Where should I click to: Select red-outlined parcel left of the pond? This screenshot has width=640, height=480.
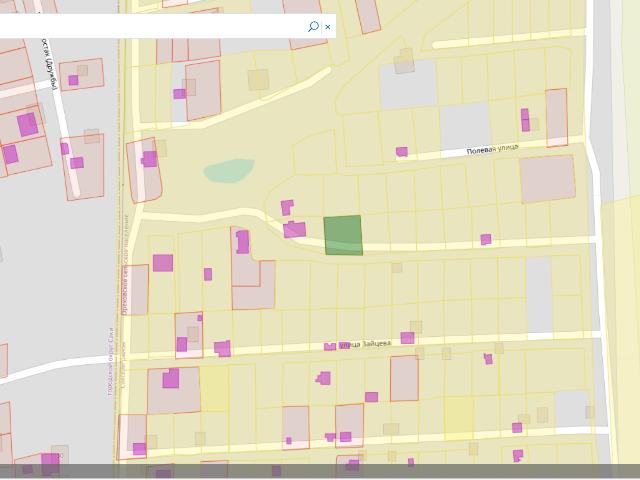click(x=144, y=170)
